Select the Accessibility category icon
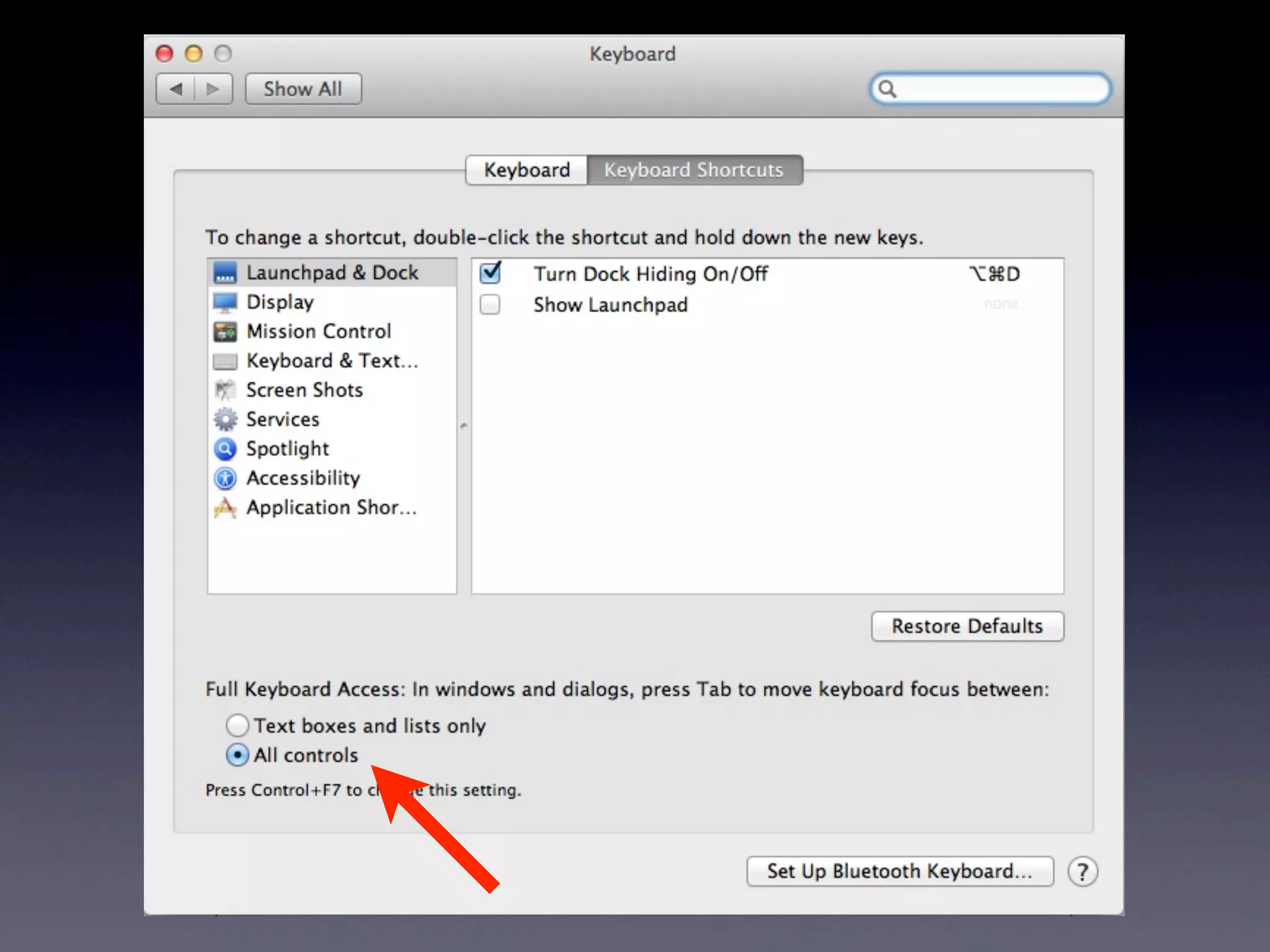 tap(225, 478)
